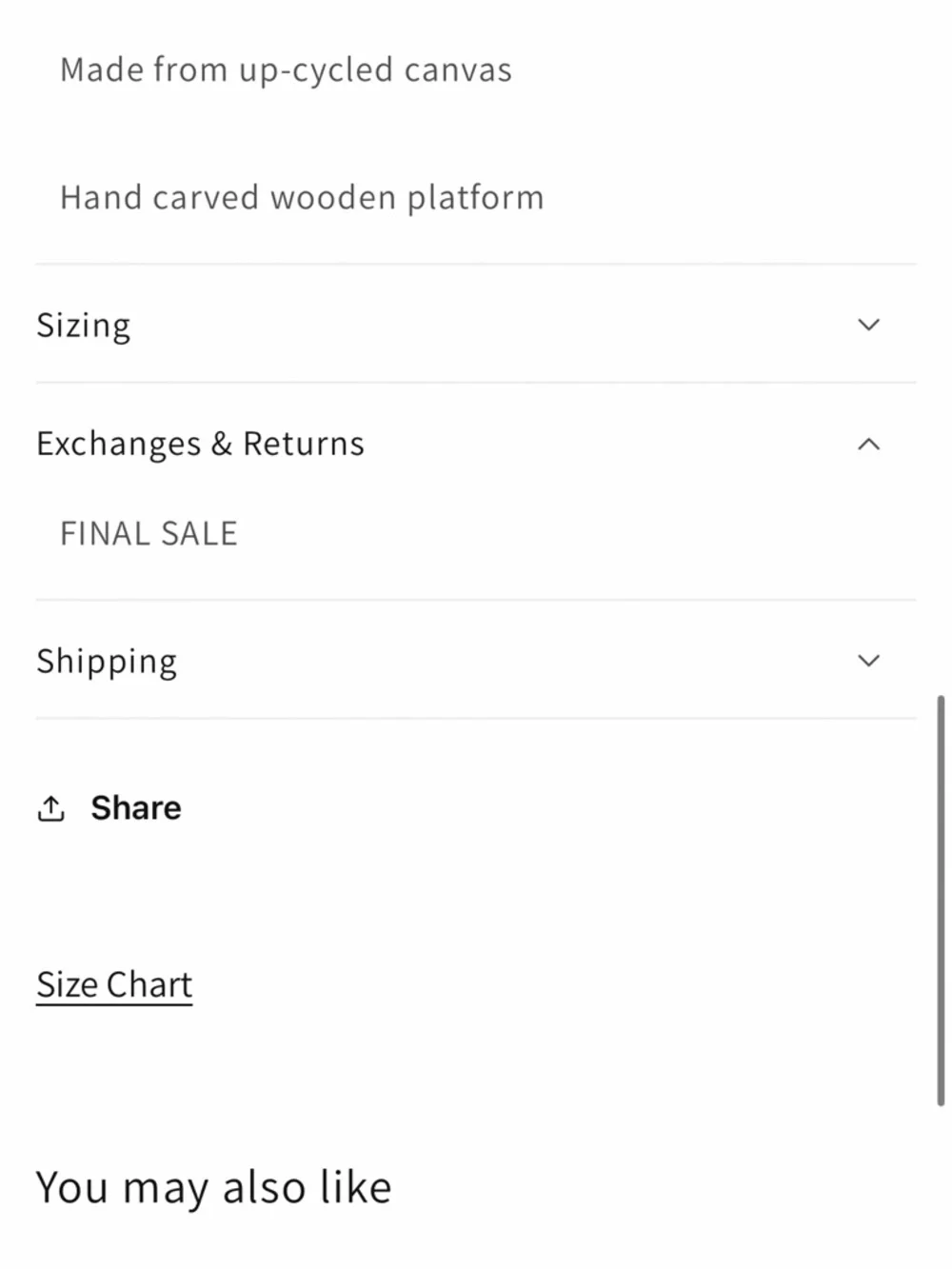Click empty space in the Shipping row
Image resolution: width=952 pixels, height=1269 pixels.
click(514, 661)
